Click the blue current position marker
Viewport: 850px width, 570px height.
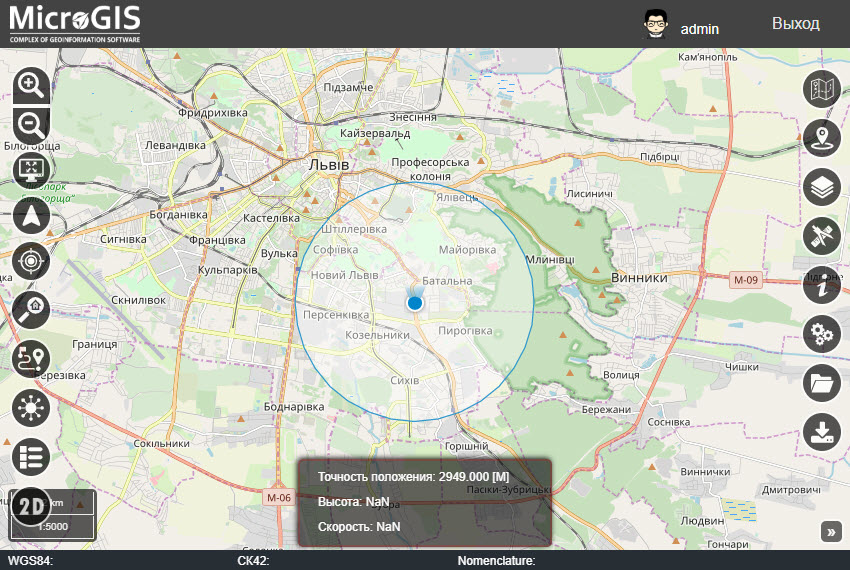tap(415, 303)
